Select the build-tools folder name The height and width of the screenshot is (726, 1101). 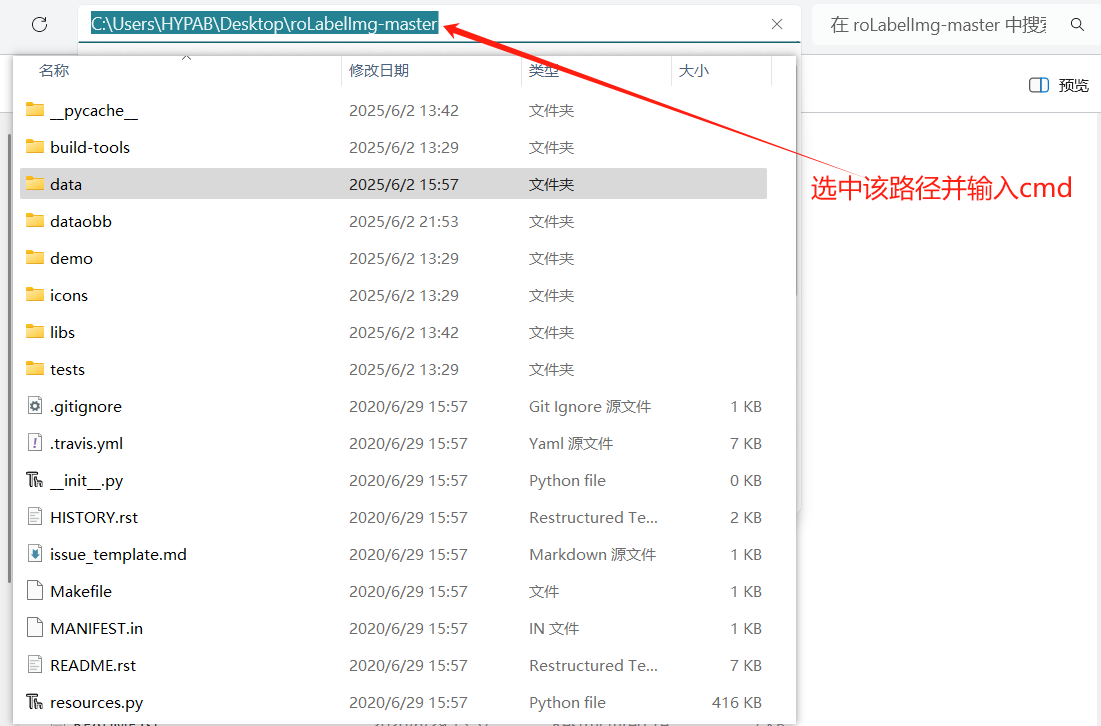point(90,147)
